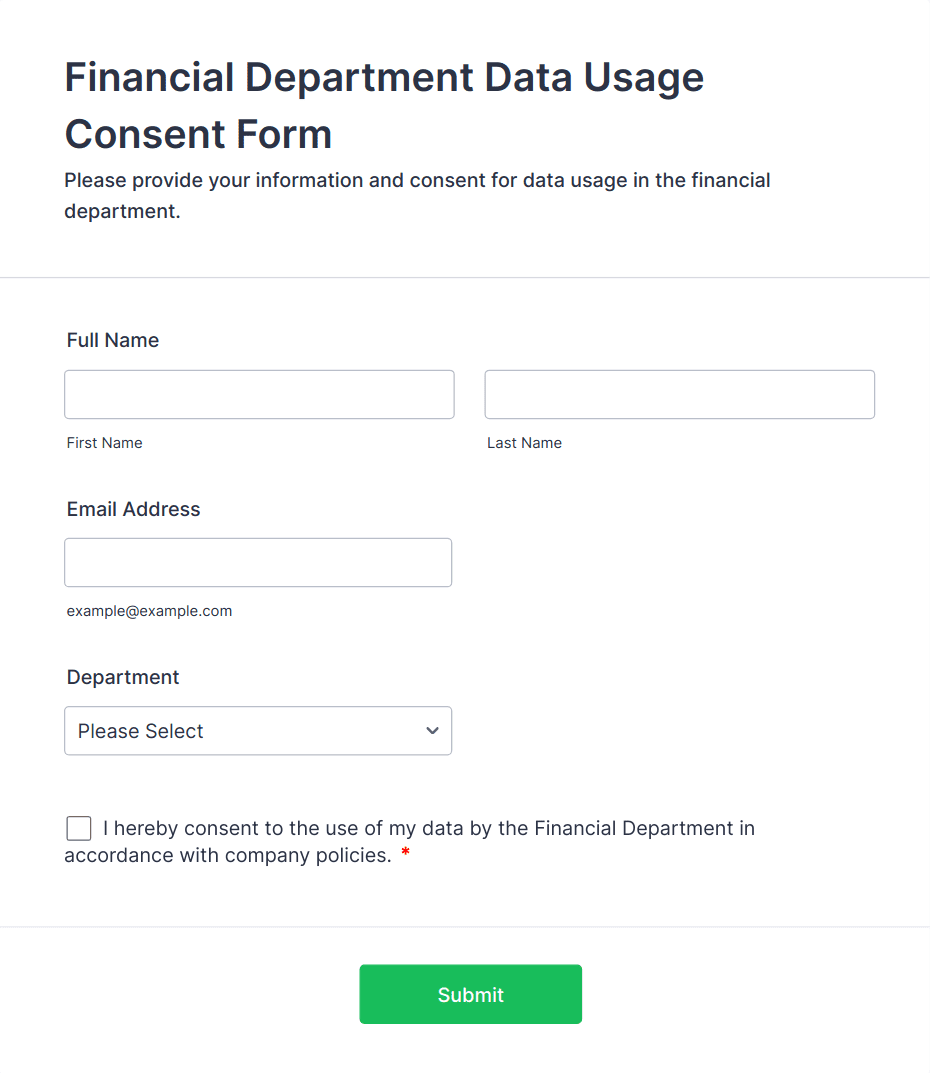Click the form description paragraph
Viewport: 930px width, 1073px height.
coord(417,196)
